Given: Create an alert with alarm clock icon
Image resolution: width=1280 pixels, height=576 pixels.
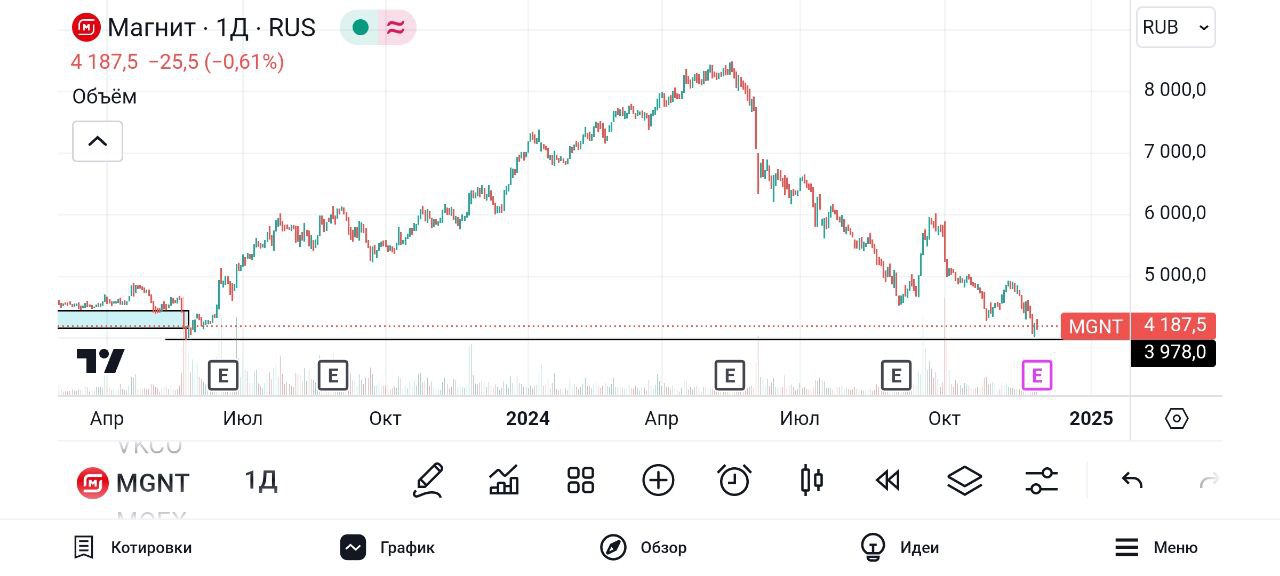Looking at the screenshot, I should tap(735, 481).
